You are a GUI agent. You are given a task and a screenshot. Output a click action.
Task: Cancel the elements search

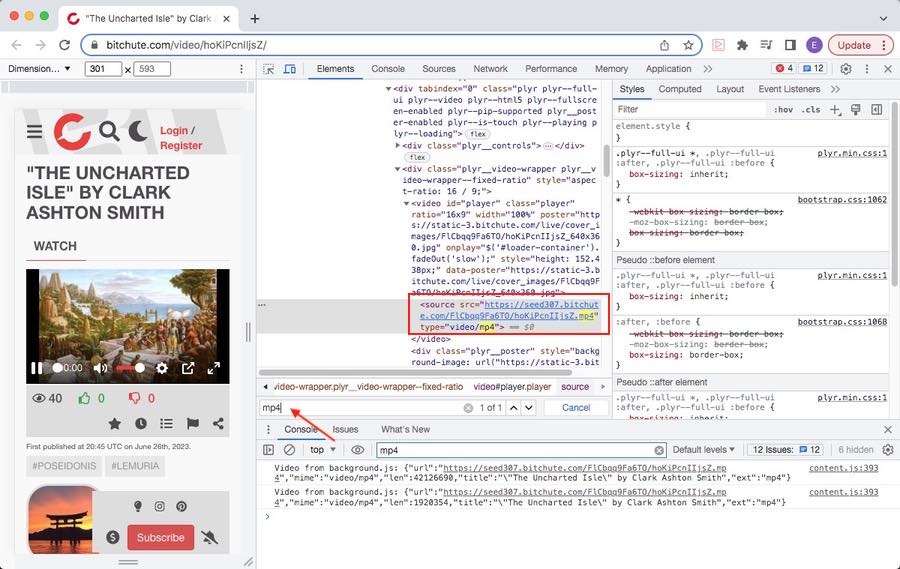click(576, 408)
